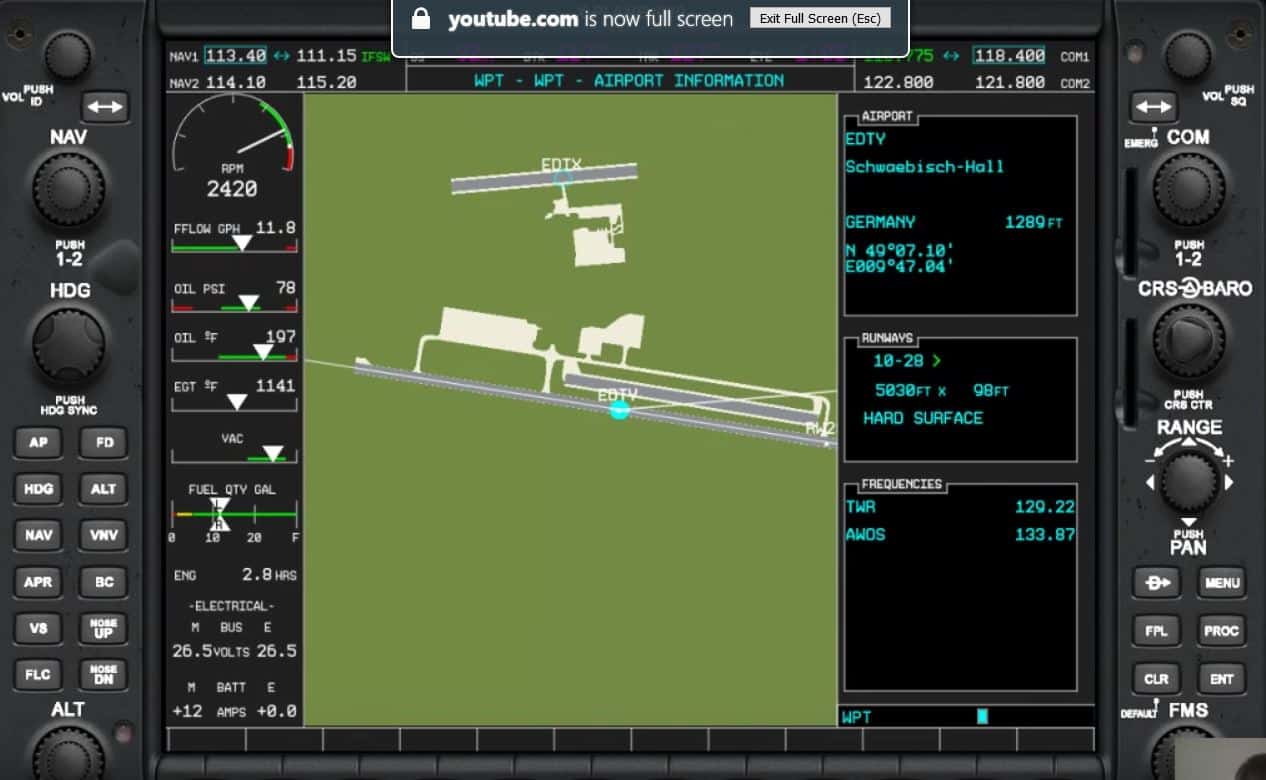The image size is (1266, 780).
Task: Increase map range with plus arrow
Action: (x=1229, y=460)
